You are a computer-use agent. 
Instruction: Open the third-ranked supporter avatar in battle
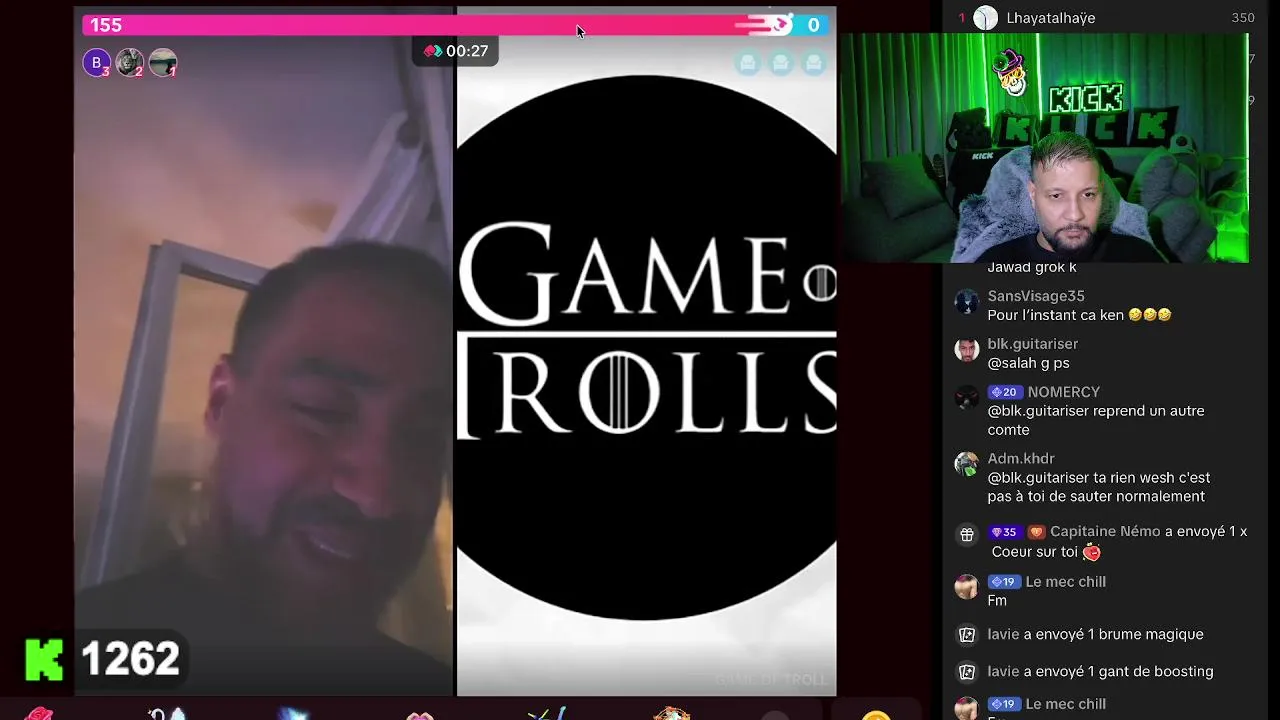162,63
